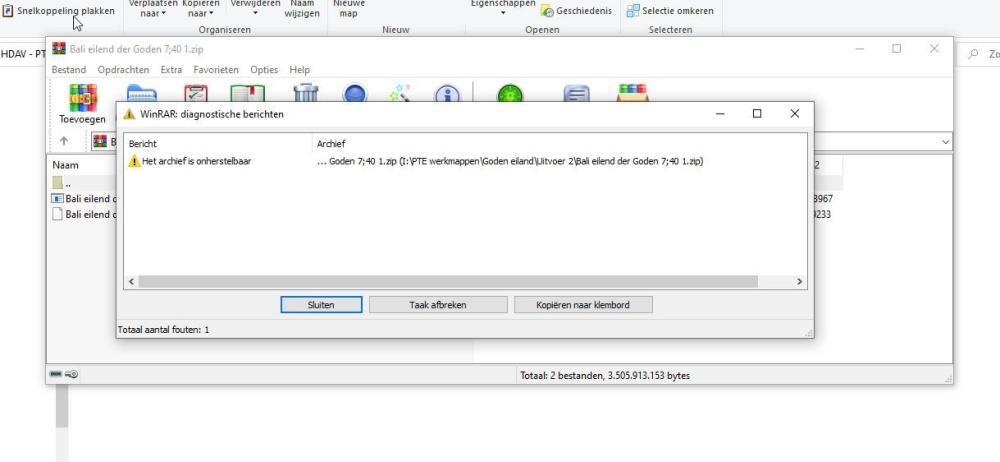Screen dimensions: 1000x462
Task: Click the Taak afbreken button
Action: coord(437,305)
